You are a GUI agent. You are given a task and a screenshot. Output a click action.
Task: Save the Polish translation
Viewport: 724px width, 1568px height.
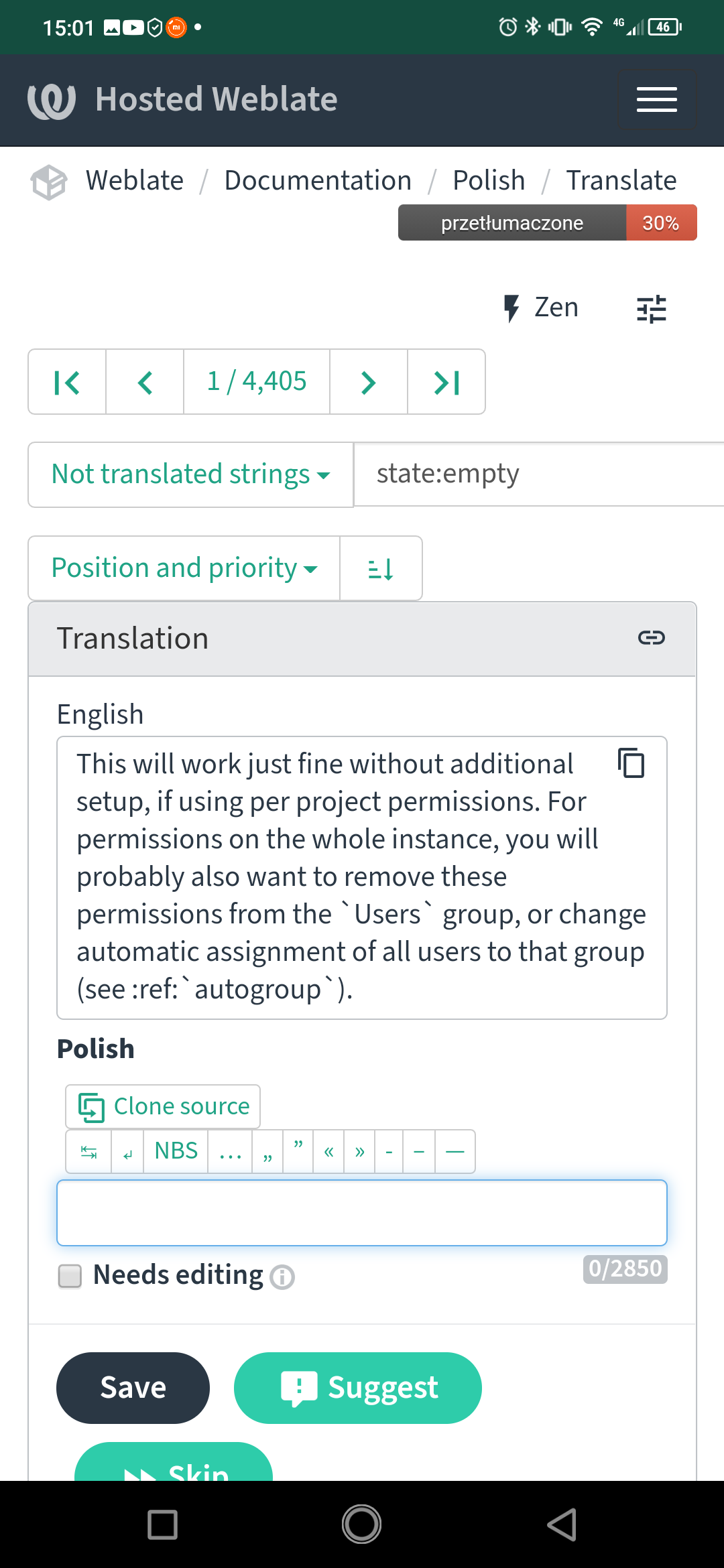[x=133, y=1388]
